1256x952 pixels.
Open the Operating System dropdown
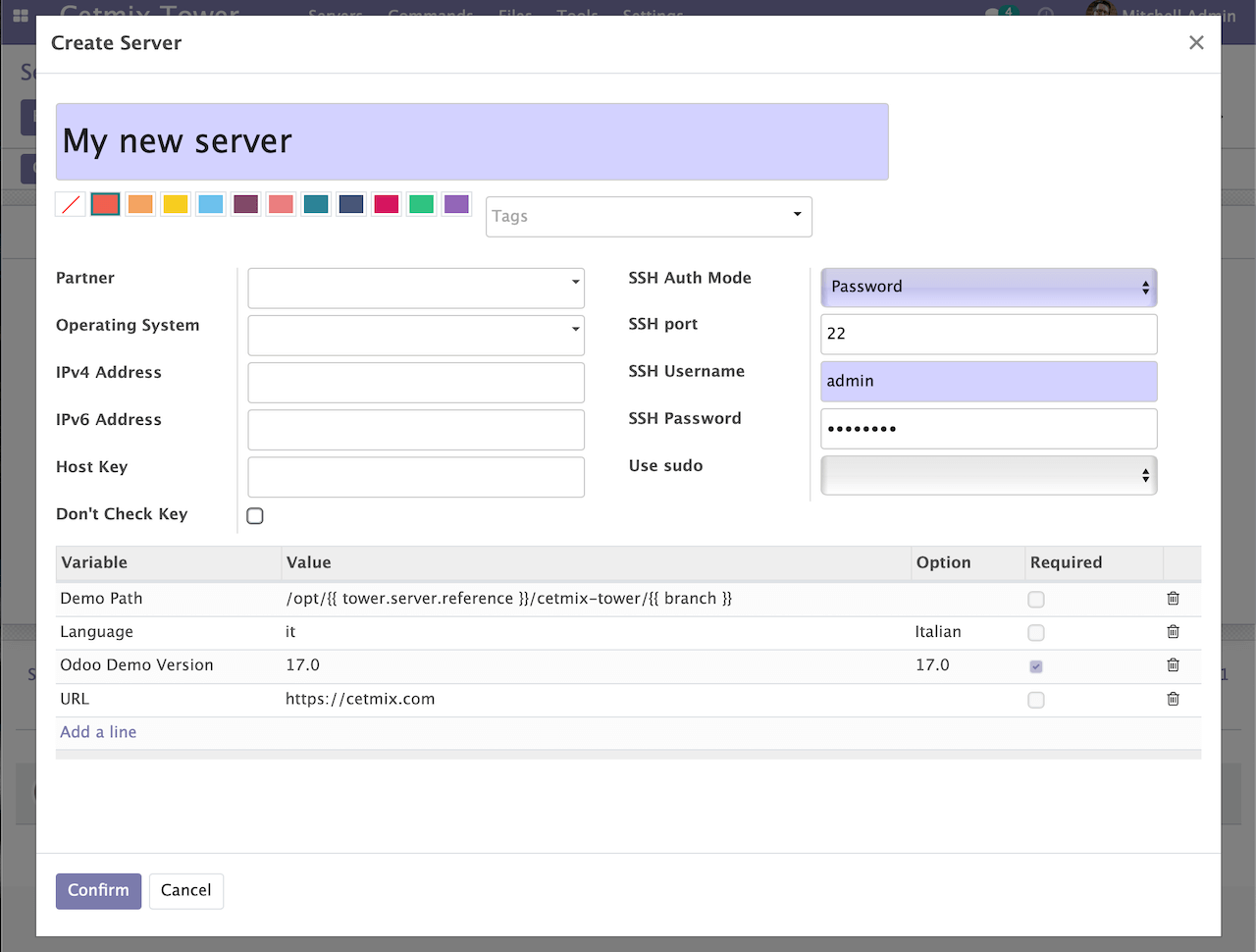[x=416, y=336]
